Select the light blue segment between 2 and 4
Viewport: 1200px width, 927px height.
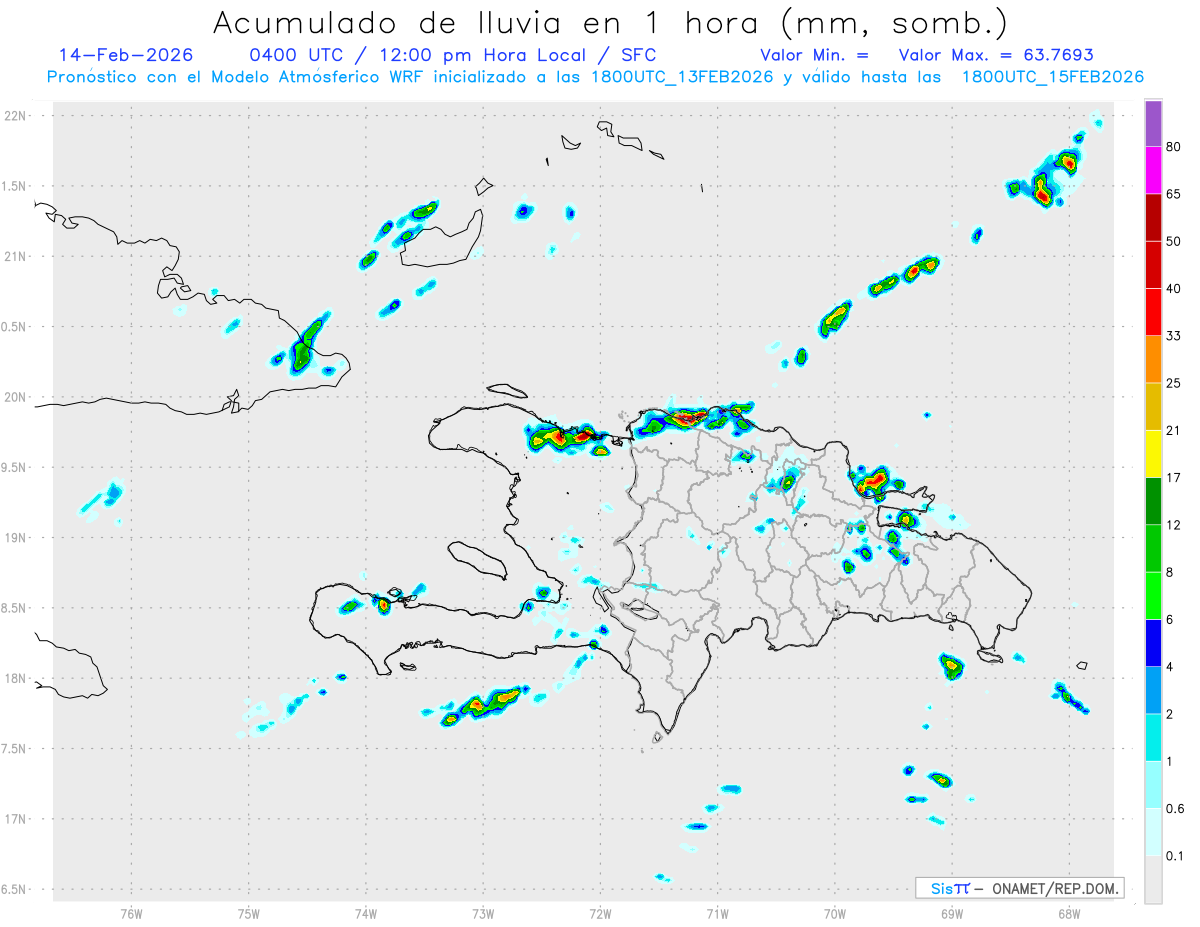(1153, 690)
